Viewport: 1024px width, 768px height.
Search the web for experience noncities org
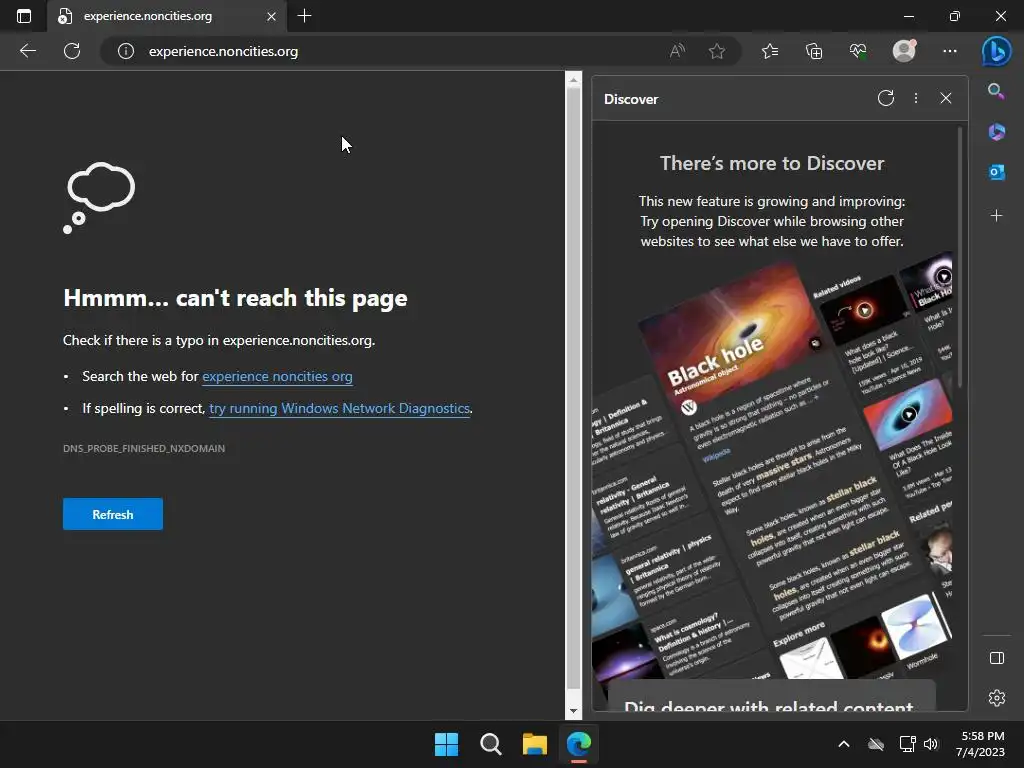[x=277, y=377]
